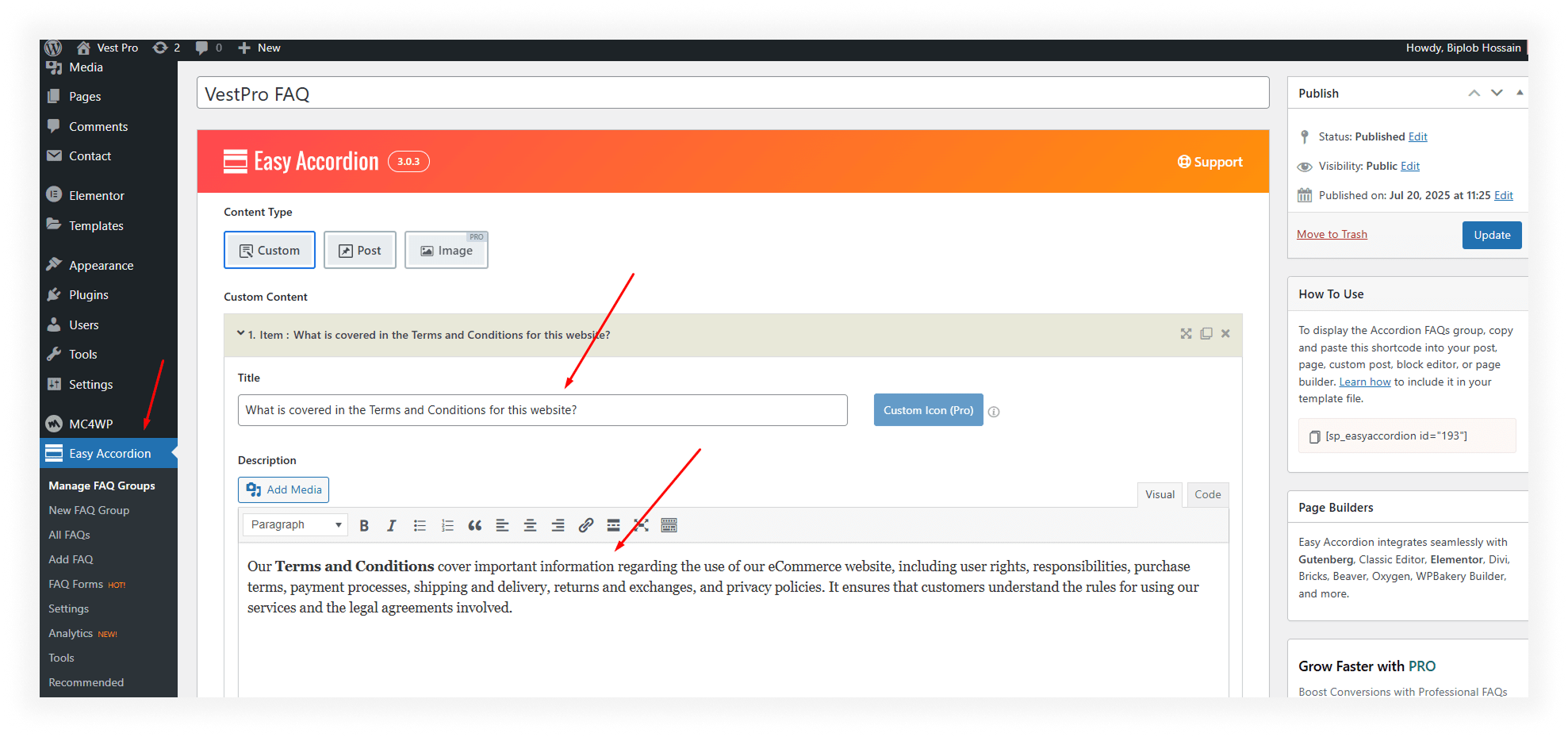Select Easy Accordion sidebar menu
The width and height of the screenshot is (1568, 737).
pos(109,454)
